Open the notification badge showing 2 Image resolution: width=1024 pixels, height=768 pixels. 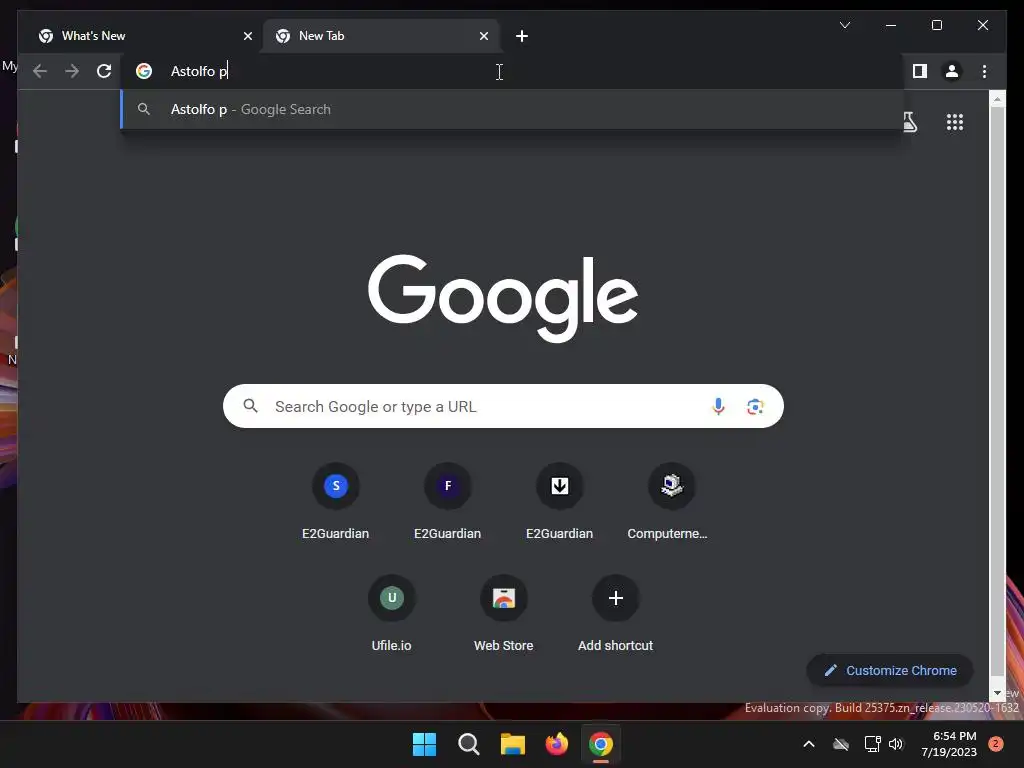tap(996, 744)
